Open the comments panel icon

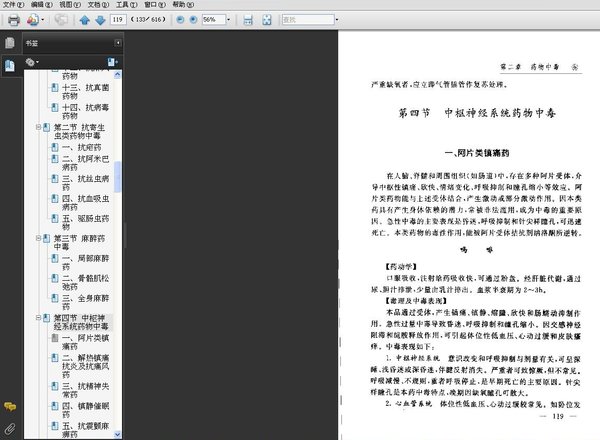pyautogui.click(x=10, y=406)
